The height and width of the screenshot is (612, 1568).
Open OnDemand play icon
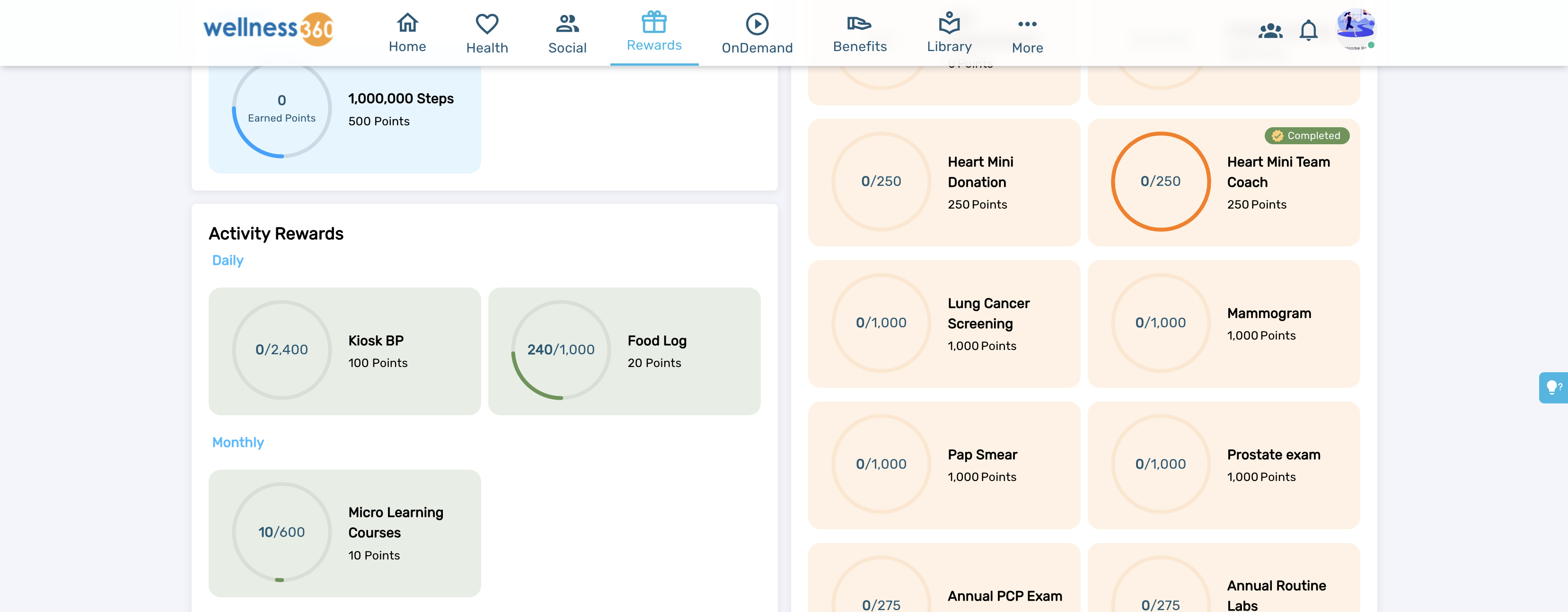coord(757,24)
